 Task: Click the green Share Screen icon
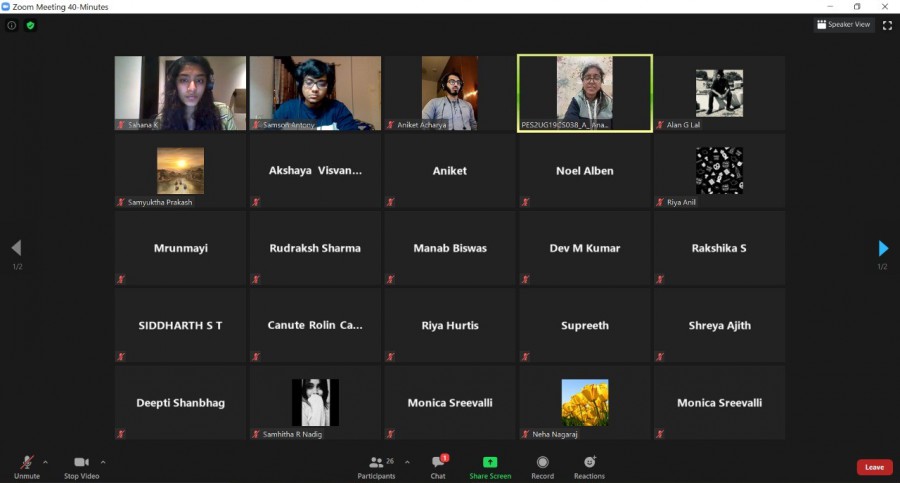490,463
